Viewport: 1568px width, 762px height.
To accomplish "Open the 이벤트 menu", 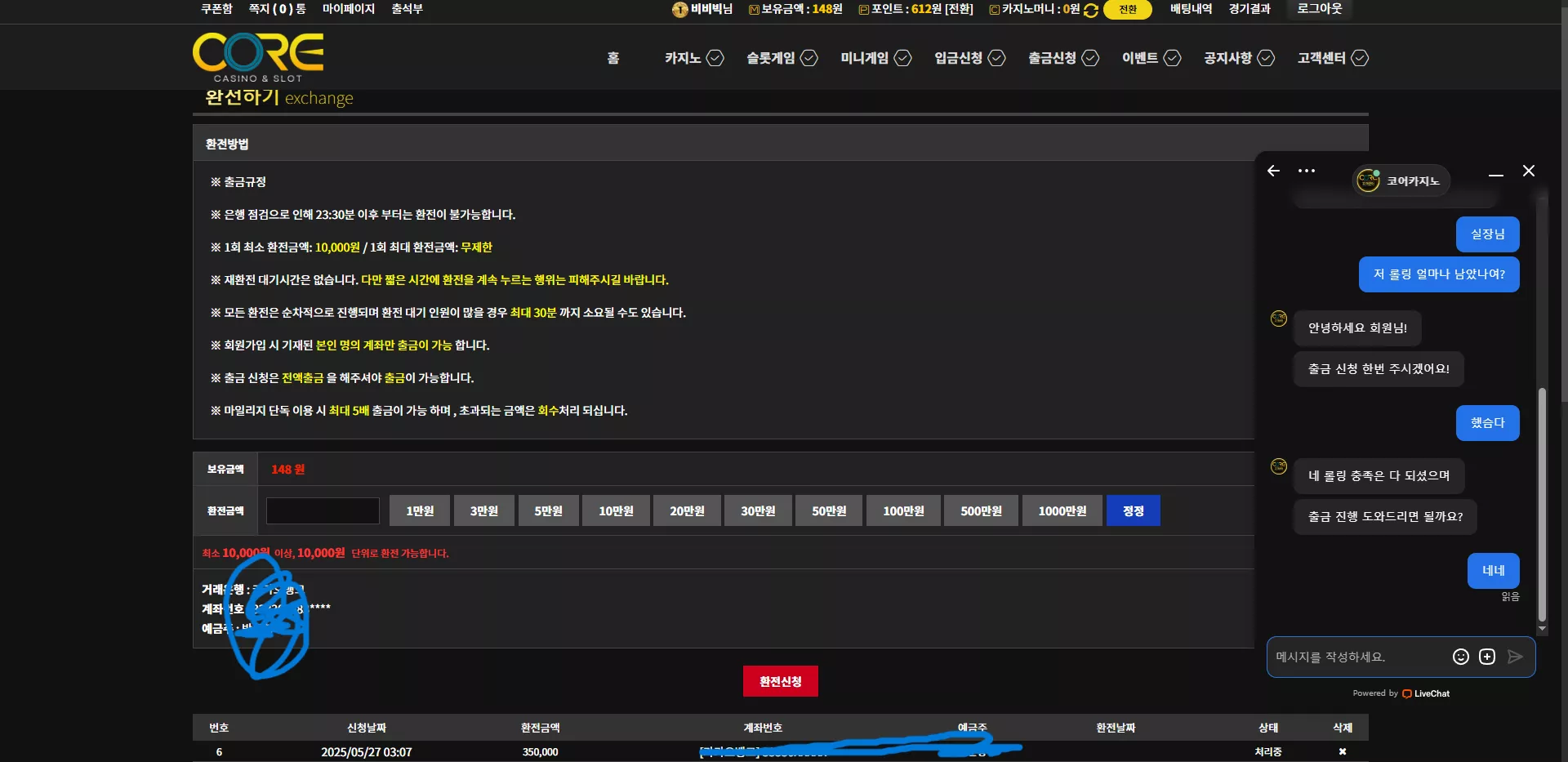I will 1140,58.
